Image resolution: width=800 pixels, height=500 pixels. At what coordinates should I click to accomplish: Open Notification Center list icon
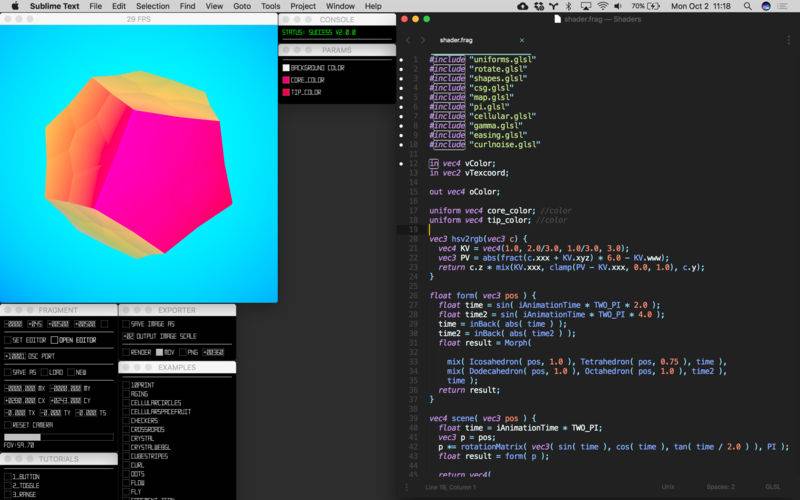784,6
